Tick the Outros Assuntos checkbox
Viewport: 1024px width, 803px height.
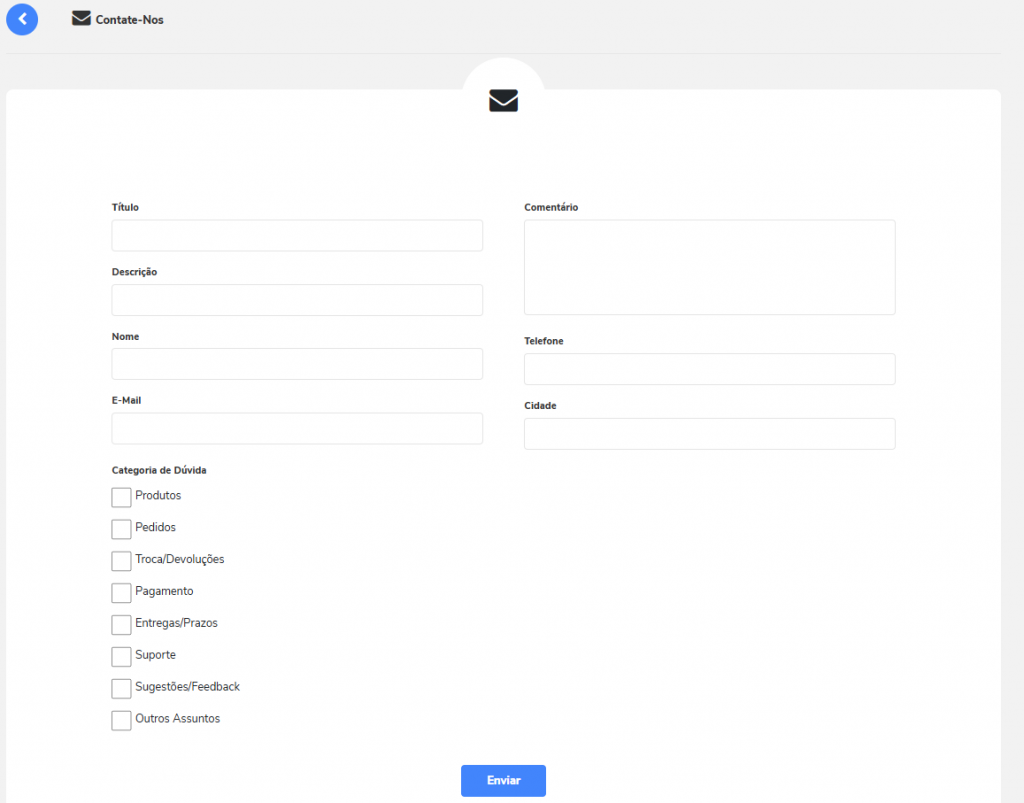click(x=121, y=720)
